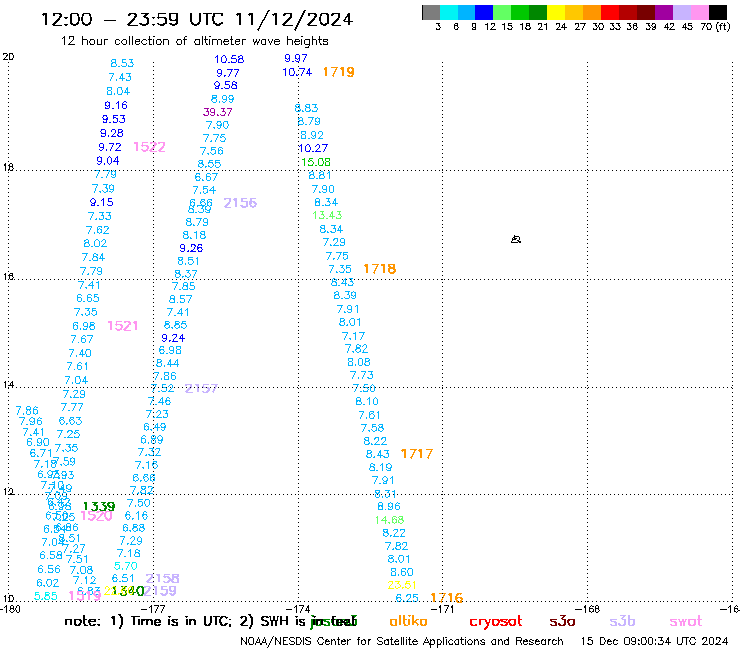Click the '12:00 – 23:59 UTC 11/12/2024' title
Screen dimensions: 740x650
[197, 19]
